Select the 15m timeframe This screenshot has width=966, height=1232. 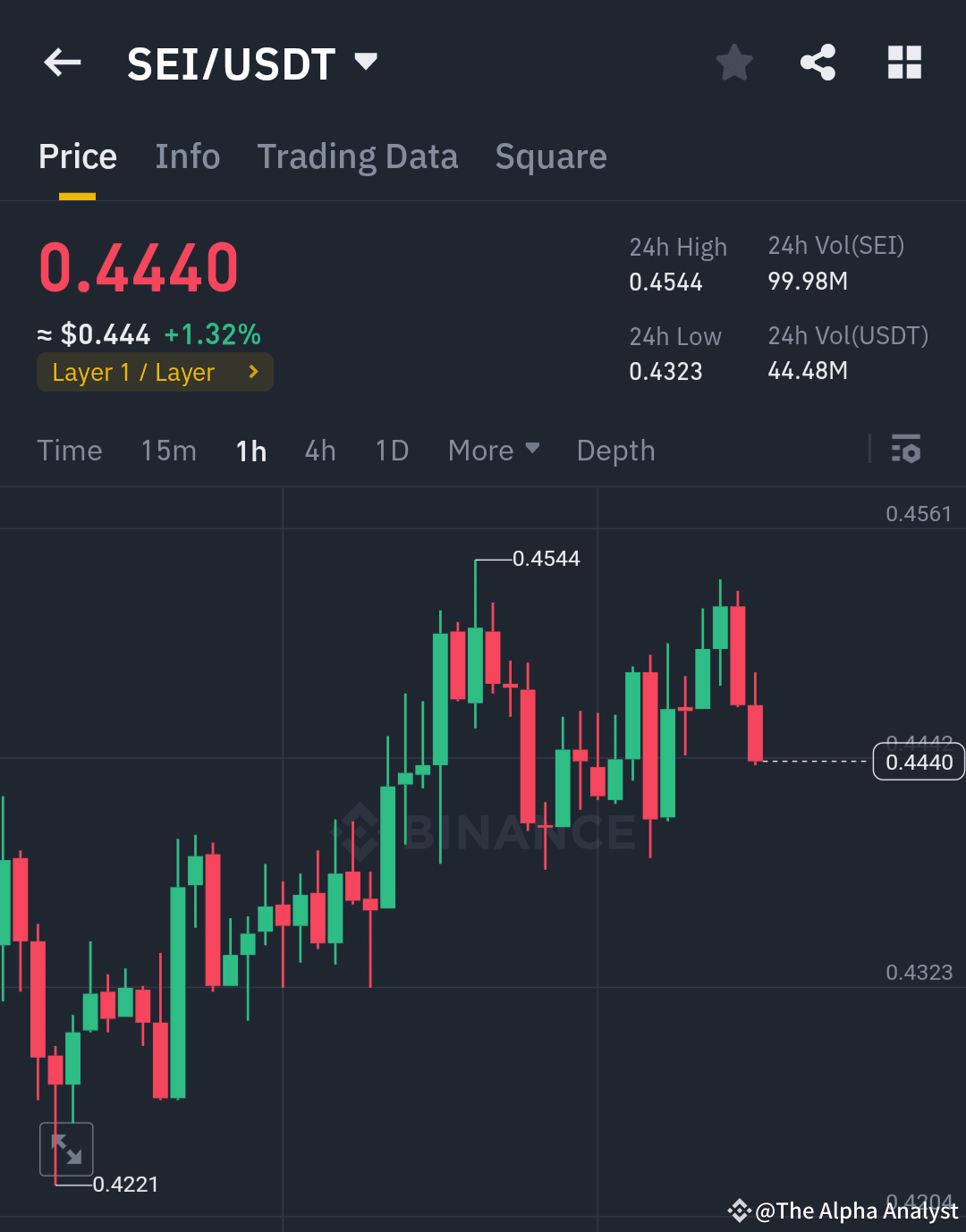tap(168, 450)
